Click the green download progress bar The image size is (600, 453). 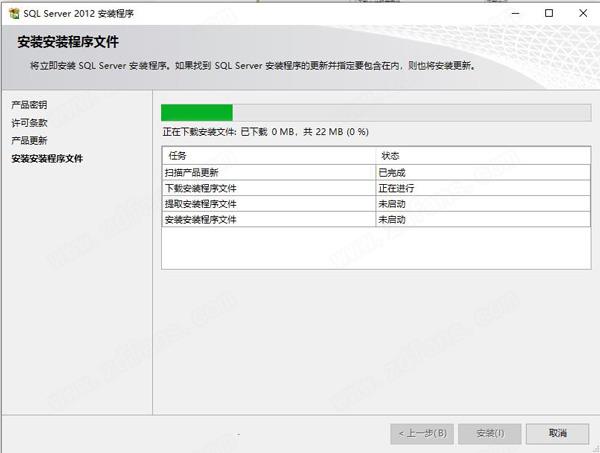376,113
